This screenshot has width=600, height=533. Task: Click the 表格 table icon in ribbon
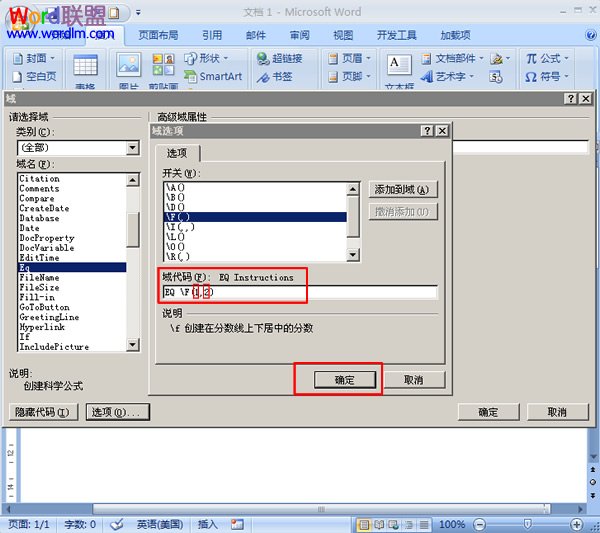tap(85, 68)
